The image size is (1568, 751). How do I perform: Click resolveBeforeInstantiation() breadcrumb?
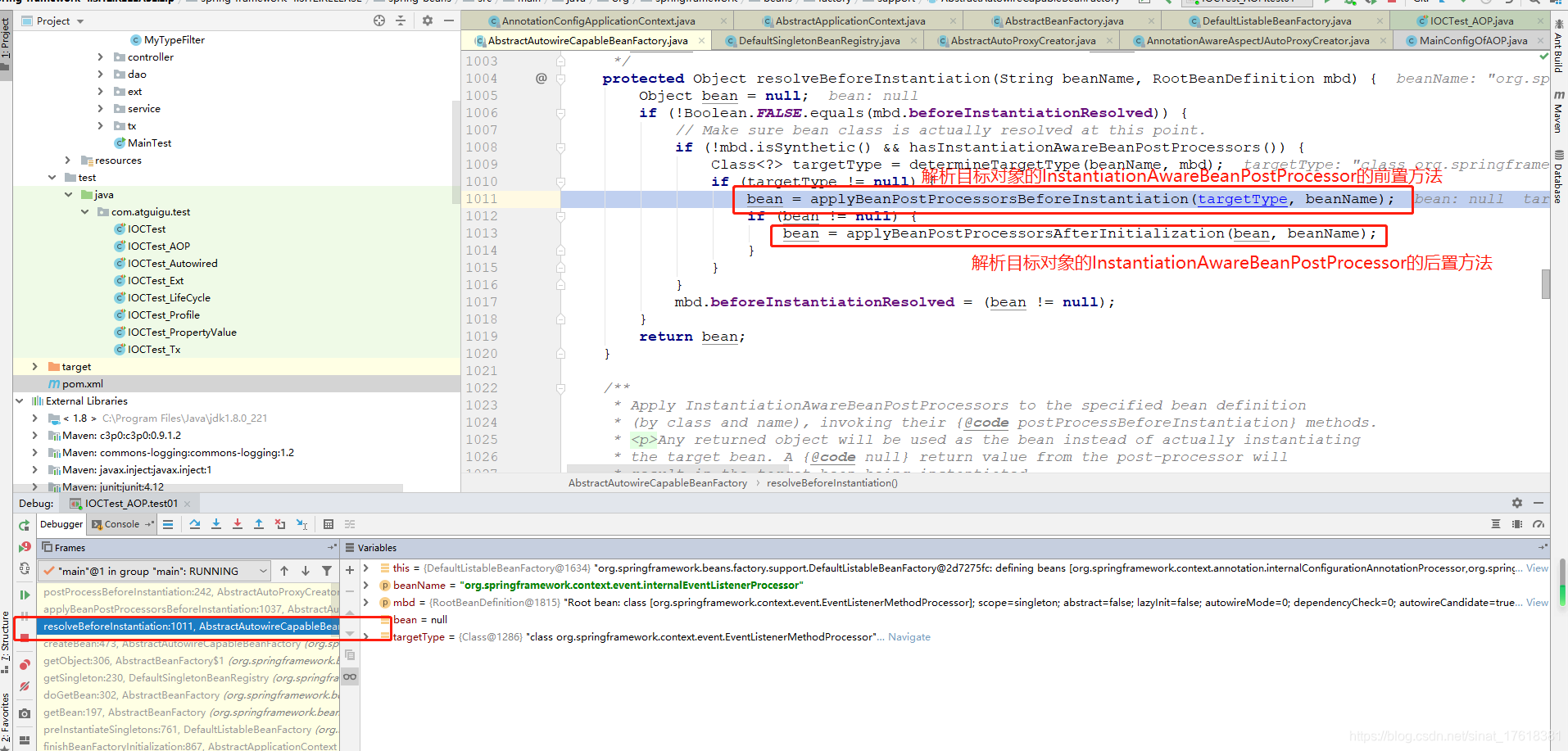point(832,483)
